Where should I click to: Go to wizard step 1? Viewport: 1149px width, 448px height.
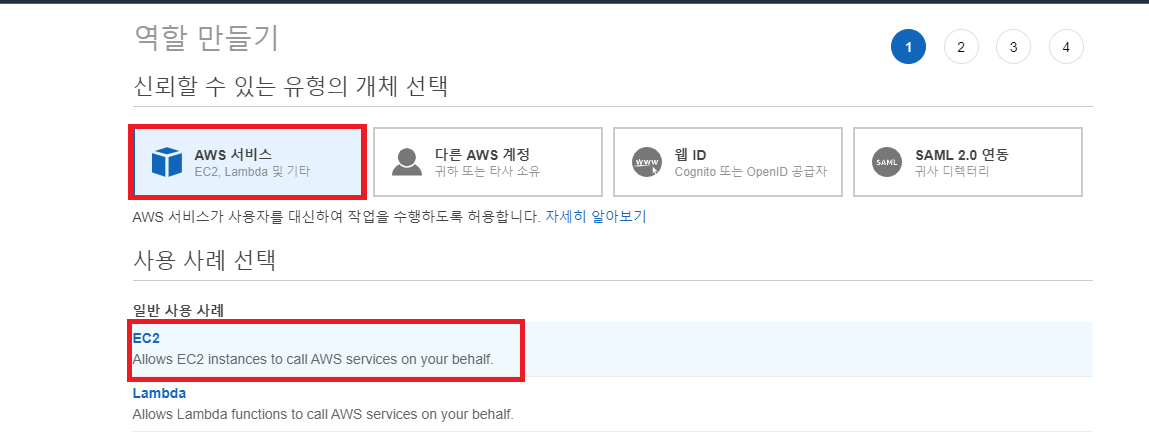coord(909,47)
